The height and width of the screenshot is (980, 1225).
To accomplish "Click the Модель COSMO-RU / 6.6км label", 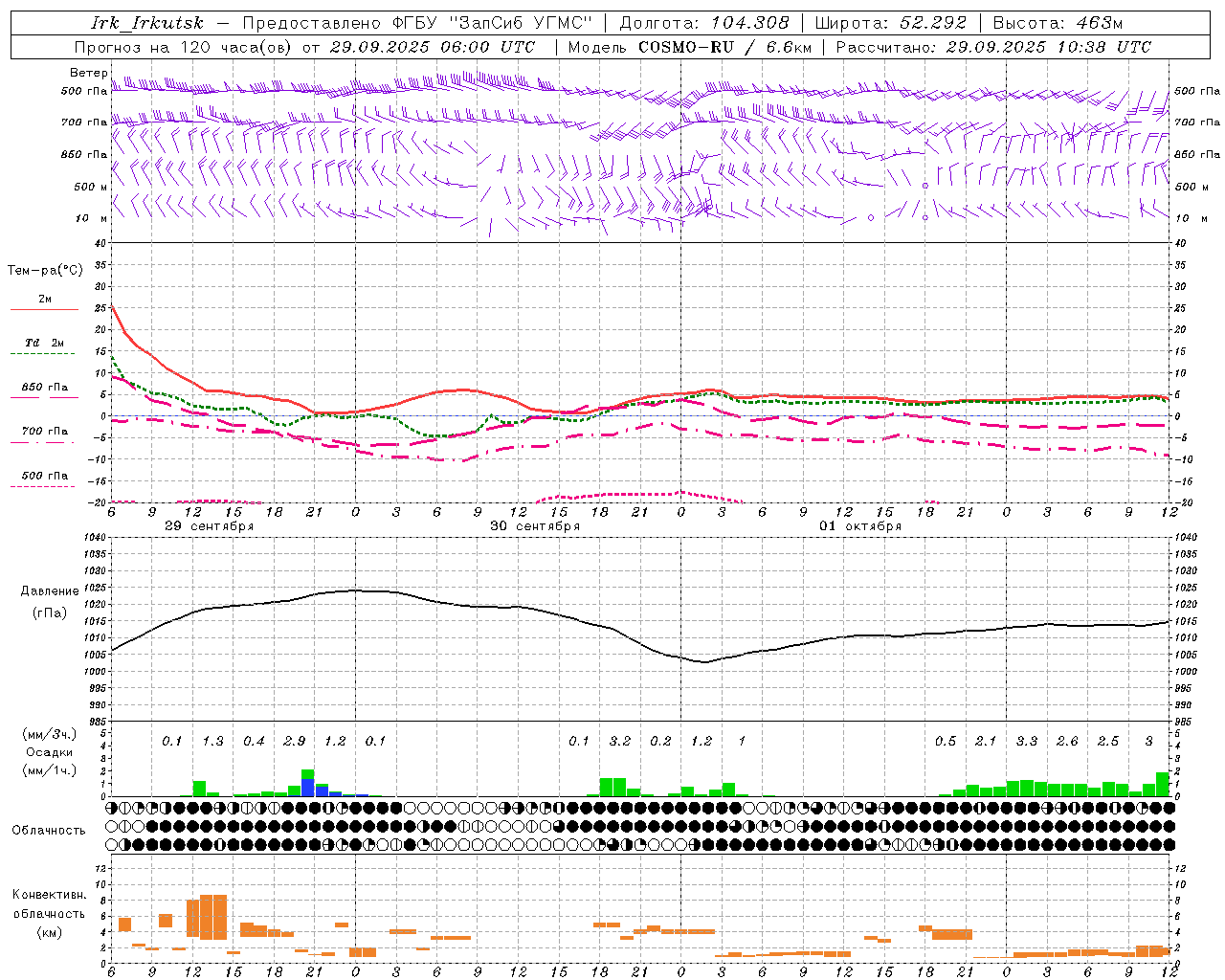I will click(x=689, y=47).
